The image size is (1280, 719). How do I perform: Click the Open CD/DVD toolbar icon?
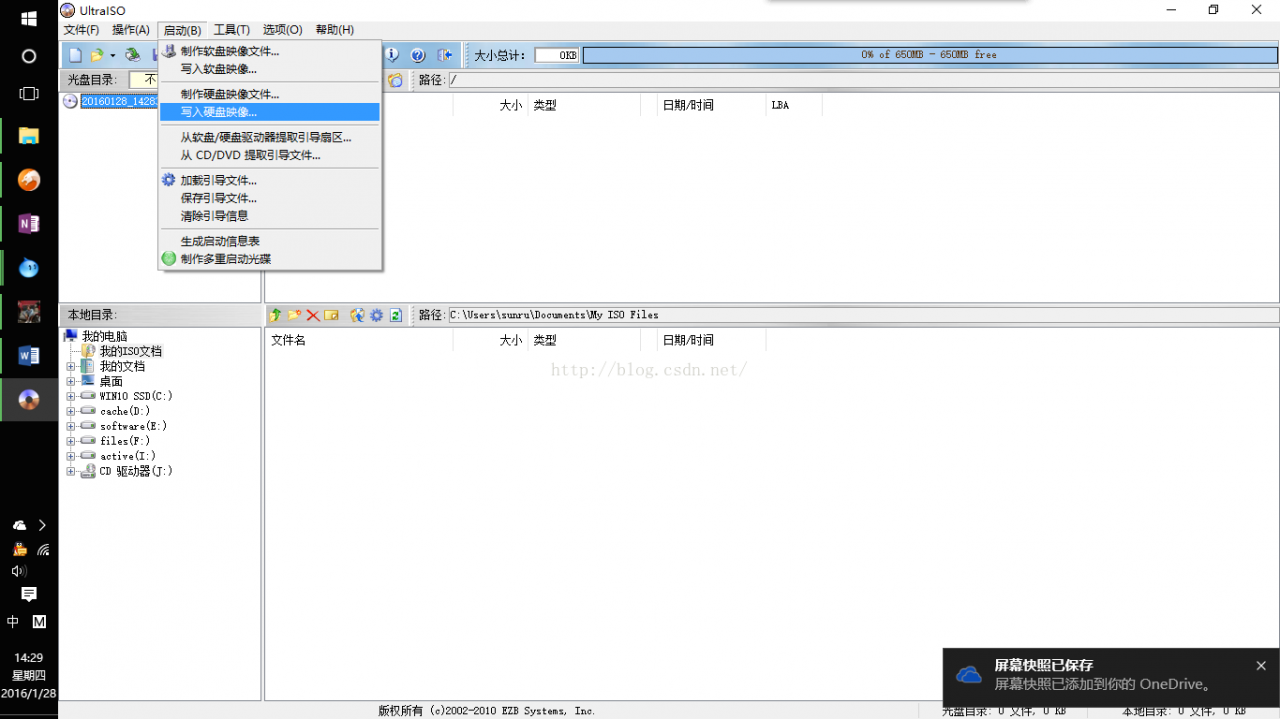[x=132, y=55]
